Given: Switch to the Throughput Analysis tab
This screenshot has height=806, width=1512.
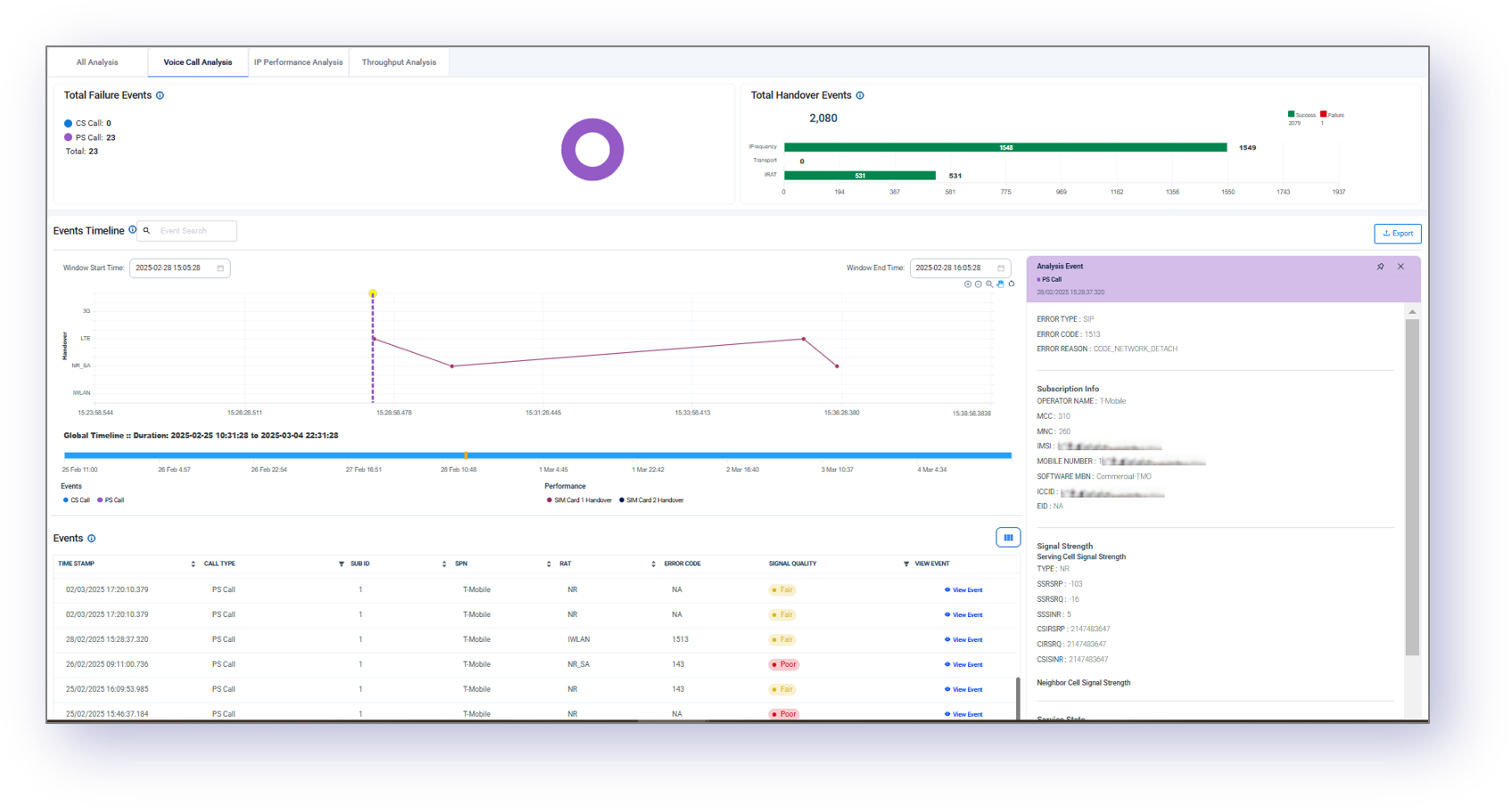Looking at the screenshot, I should click(x=399, y=62).
